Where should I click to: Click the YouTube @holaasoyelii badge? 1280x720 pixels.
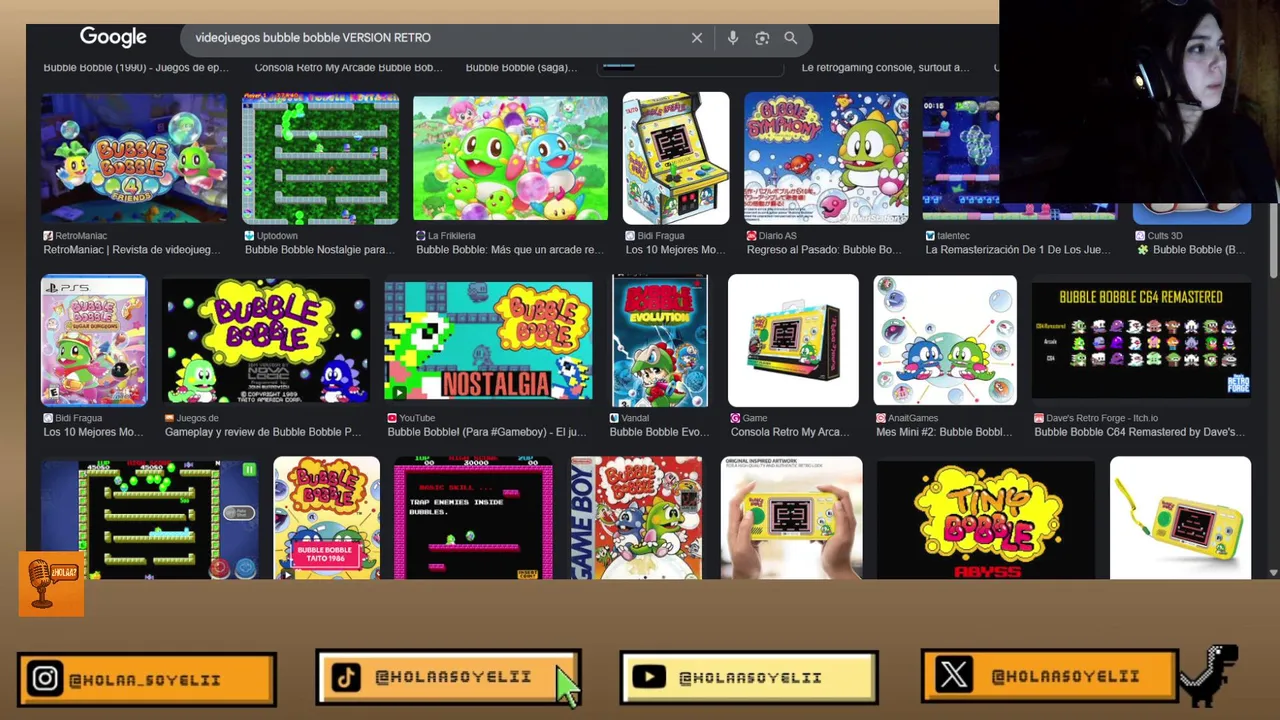tap(749, 678)
